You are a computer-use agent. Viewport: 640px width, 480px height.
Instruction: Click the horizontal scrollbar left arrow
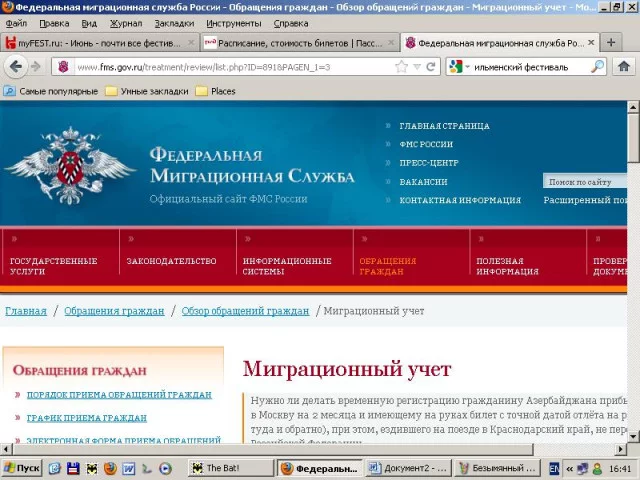(x=6, y=449)
